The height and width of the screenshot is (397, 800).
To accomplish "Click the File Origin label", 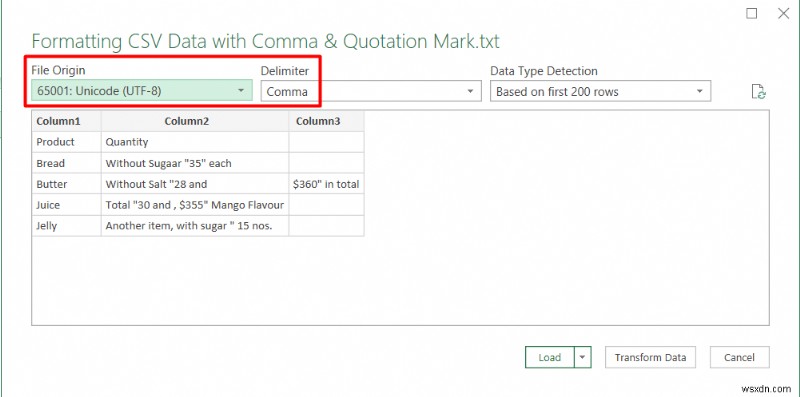I will (x=59, y=70).
